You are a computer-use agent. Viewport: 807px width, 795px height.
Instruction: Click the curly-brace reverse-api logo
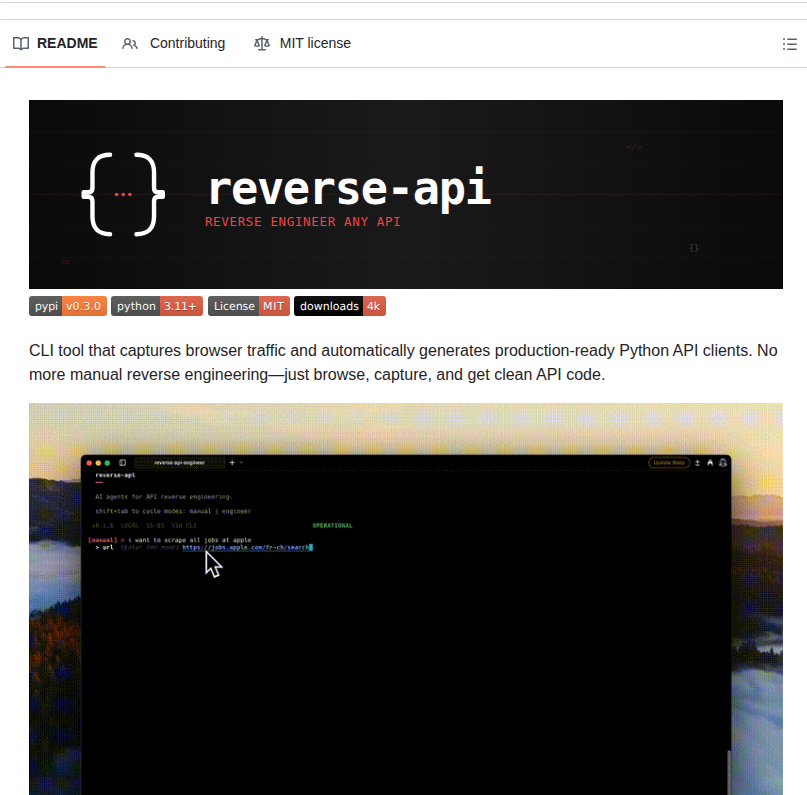(x=122, y=194)
